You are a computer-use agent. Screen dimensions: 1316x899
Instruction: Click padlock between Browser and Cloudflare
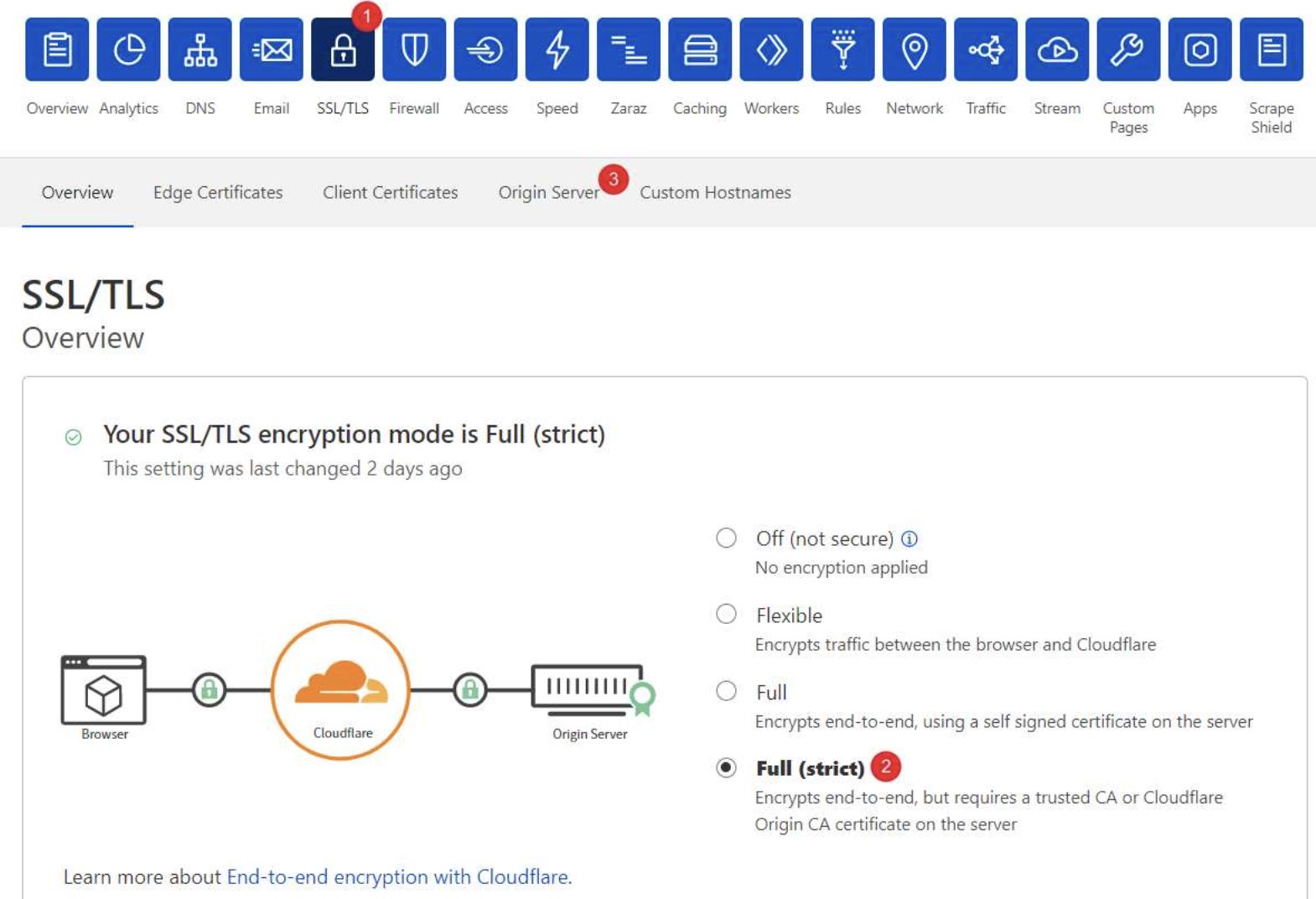pos(210,690)
